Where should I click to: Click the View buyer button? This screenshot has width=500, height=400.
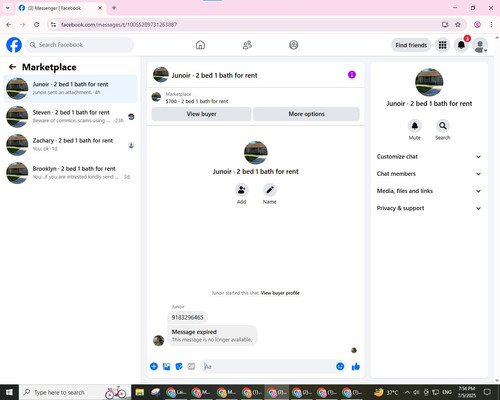point(201,114)
